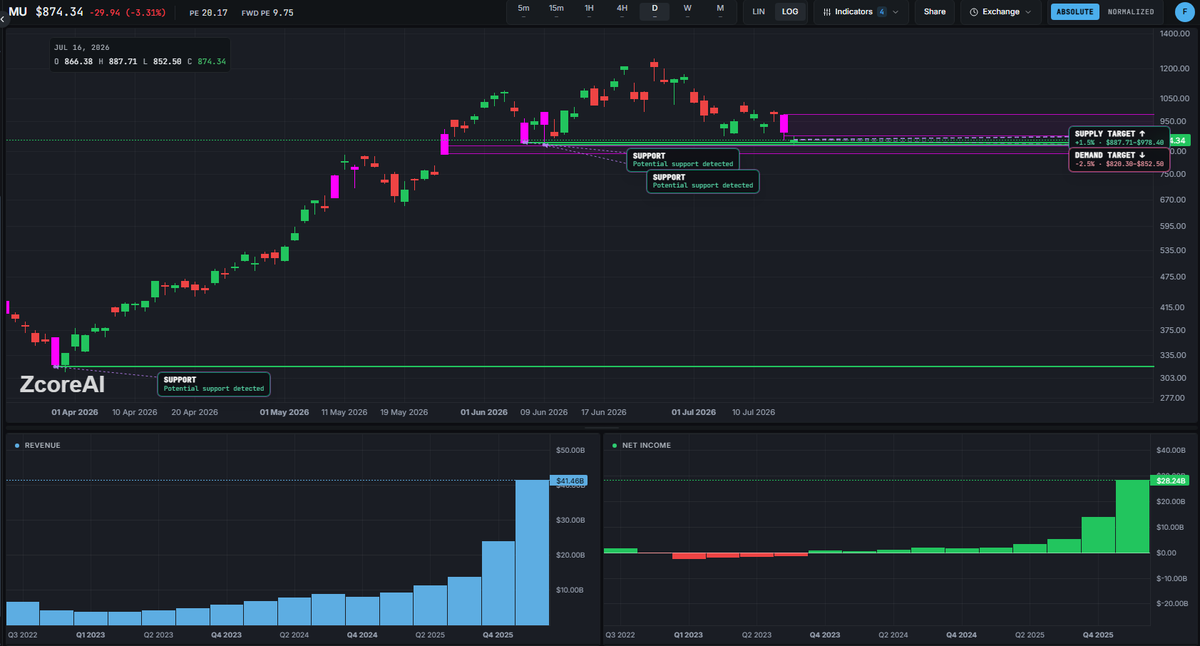The height and width of the screenshot is (646, 1200).
Task: Click the SUPPORT label near April lows
Action: point(214,384)
